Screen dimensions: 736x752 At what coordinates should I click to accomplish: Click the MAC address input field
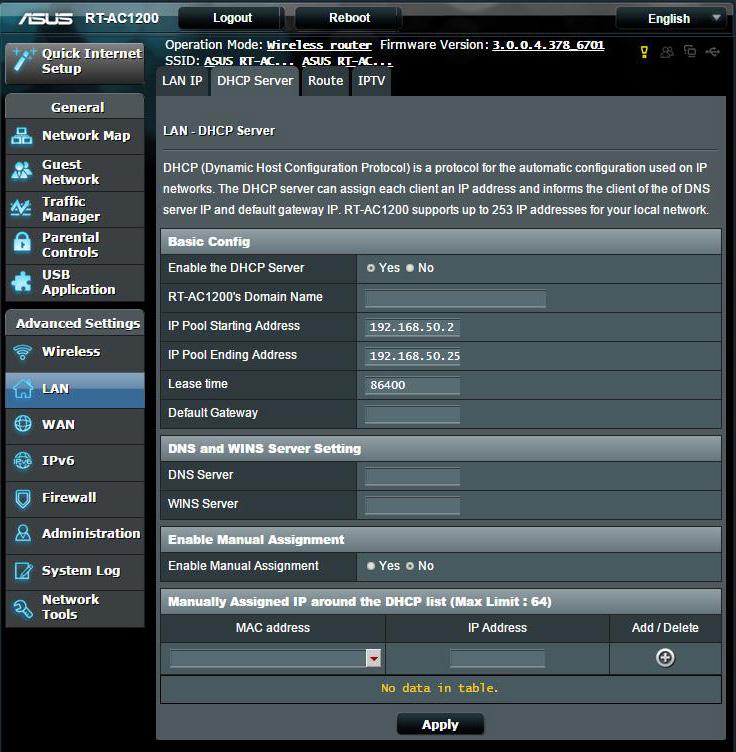(268, 658)
